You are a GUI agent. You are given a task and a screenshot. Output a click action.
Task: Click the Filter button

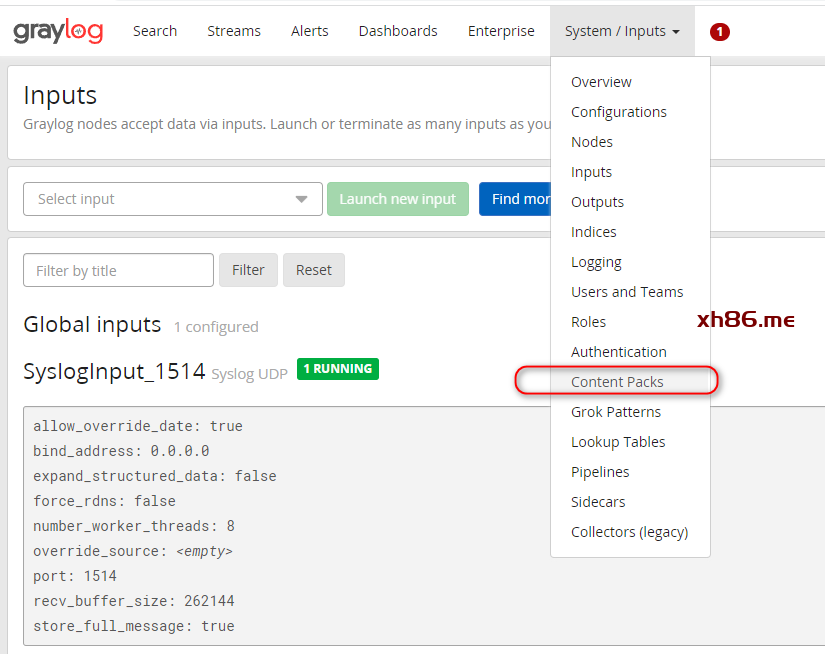pyautogui.click(x=248, y=270)
